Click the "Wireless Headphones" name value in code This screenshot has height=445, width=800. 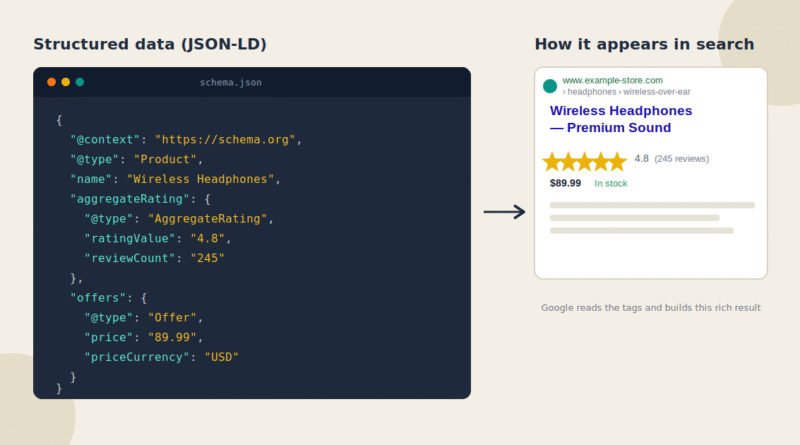pos(201,179)
